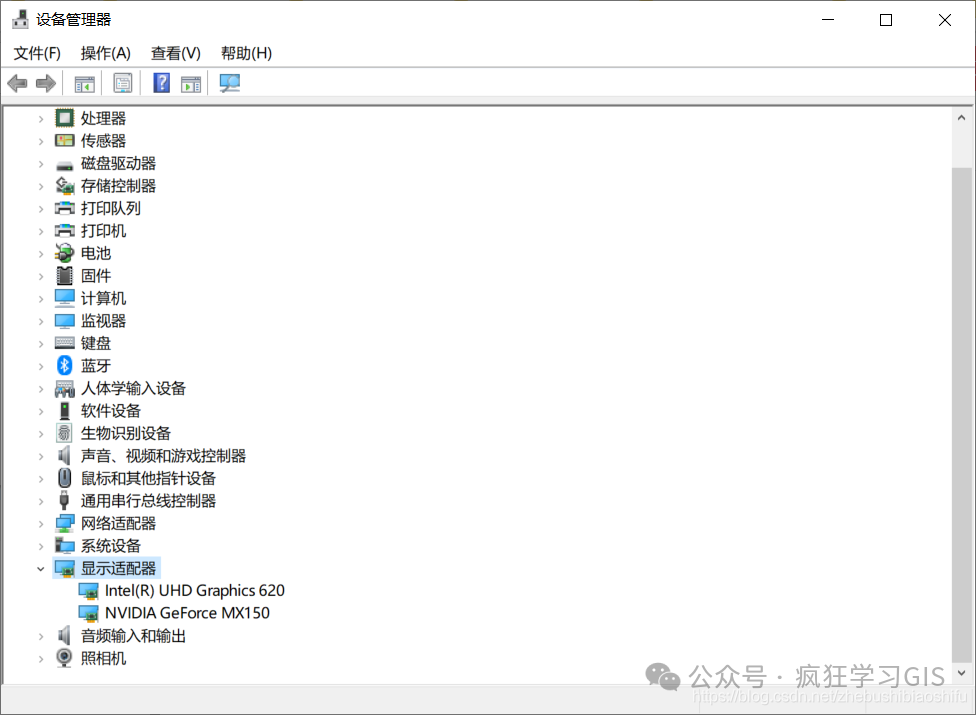976x715 pixels.
Task: Click the 系统设备 icon
Action: [x=65, y=546]
